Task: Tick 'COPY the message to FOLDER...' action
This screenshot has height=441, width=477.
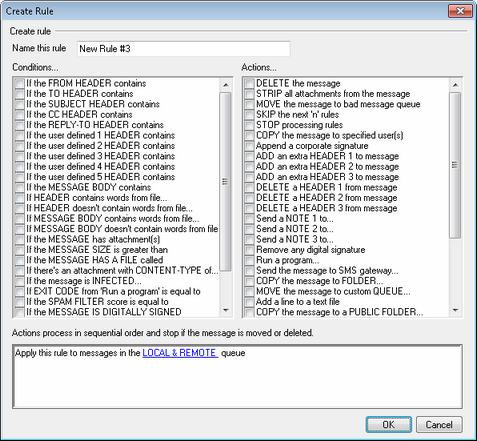Action: (x=249, y=281)
